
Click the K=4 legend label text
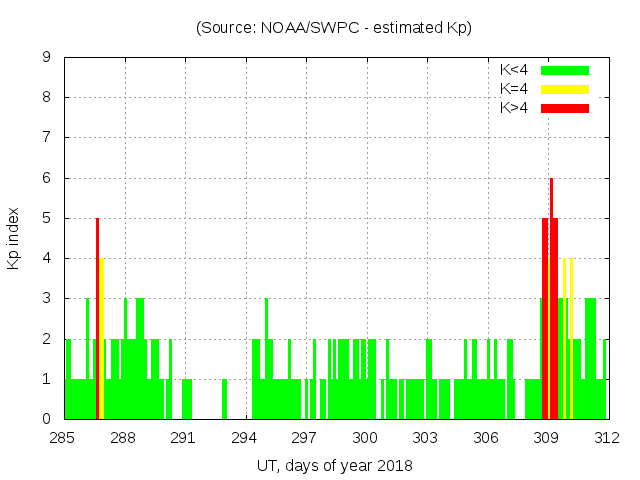coord(514,89)
